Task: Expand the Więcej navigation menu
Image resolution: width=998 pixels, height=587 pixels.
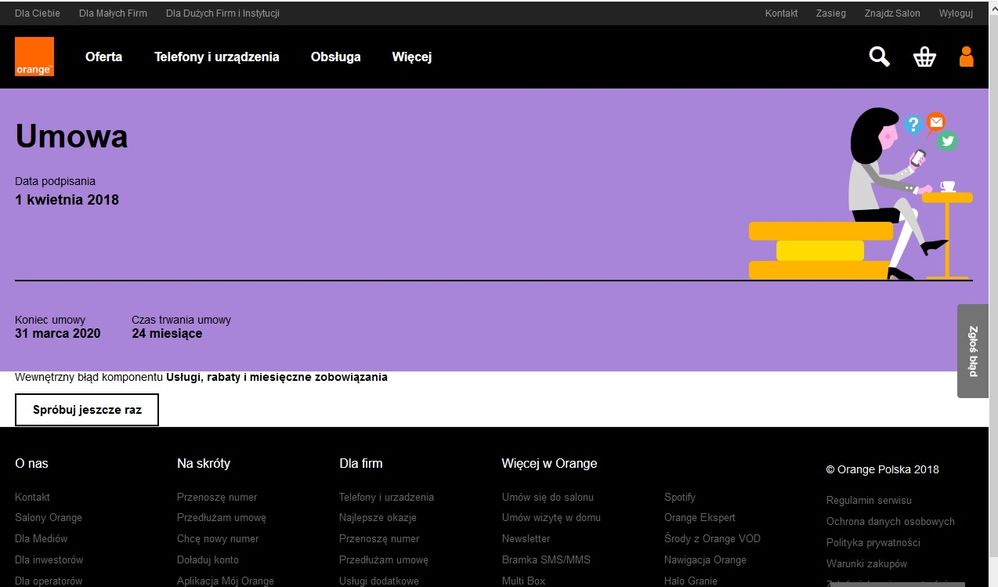Action: [411, 57]
